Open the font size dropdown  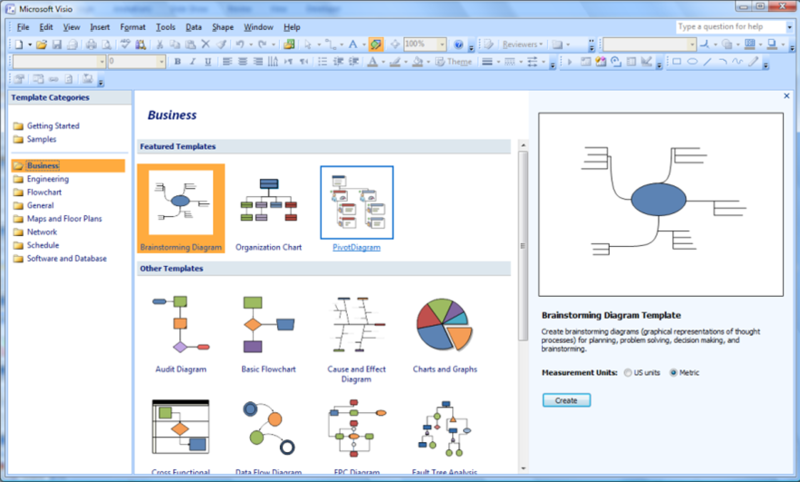click(x=161, y=62)
